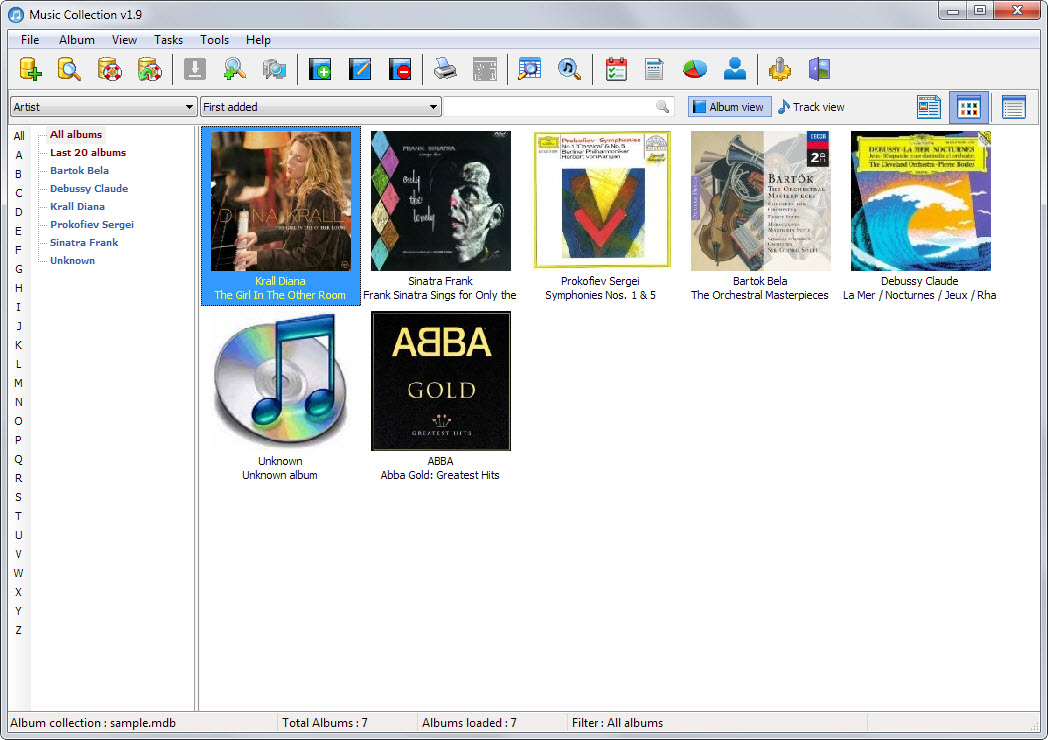Screen dimensions: 1048x740
Task: Click the new database icon with green plus
Action: (31, 69)
